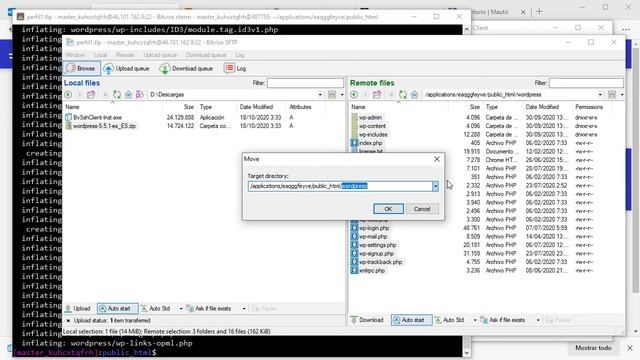
Task: Sort Remote files by Type column
Action: 492,107
